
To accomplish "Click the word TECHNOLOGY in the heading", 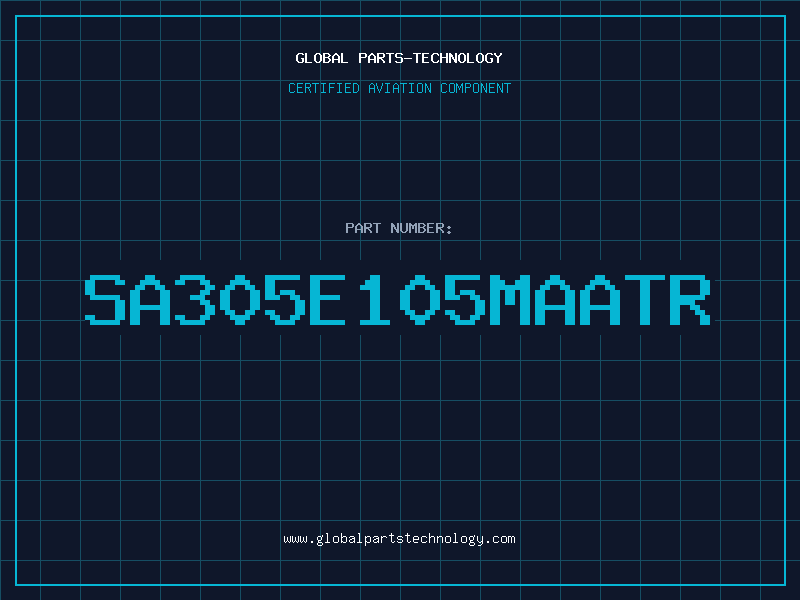I will 458,58.
